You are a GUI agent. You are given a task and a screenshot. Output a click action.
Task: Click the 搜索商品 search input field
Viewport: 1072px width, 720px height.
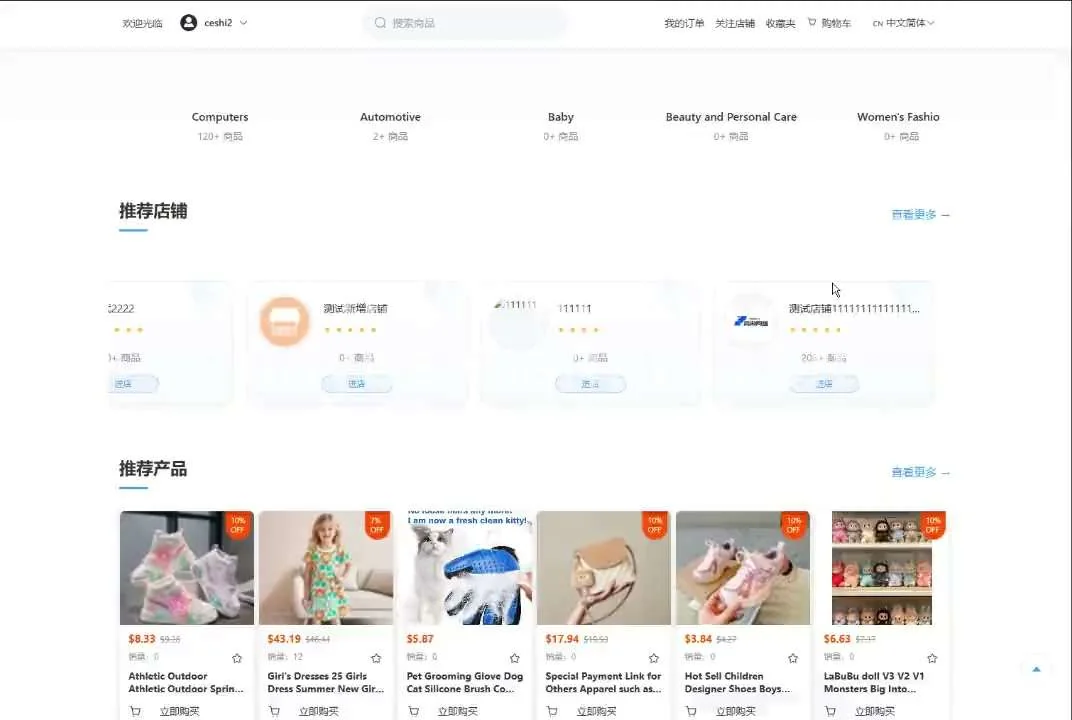click(x=470, y=23)
